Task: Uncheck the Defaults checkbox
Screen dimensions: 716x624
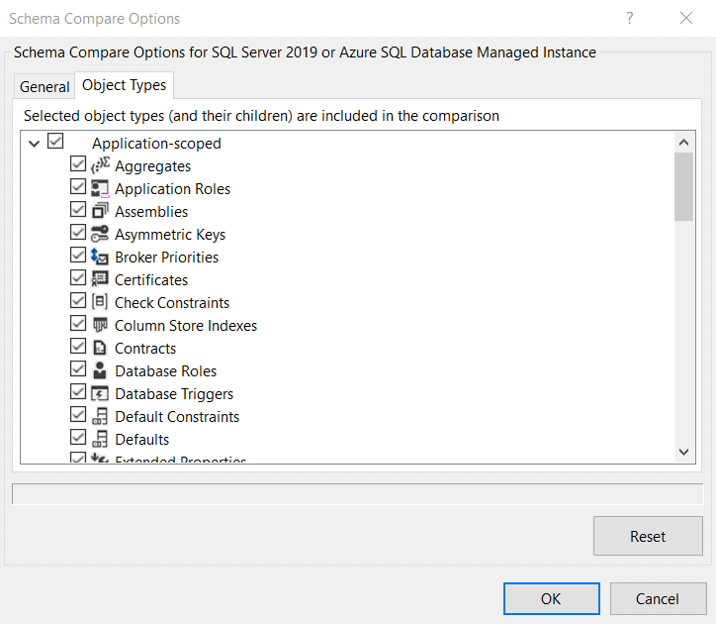Action: (78, 437)
